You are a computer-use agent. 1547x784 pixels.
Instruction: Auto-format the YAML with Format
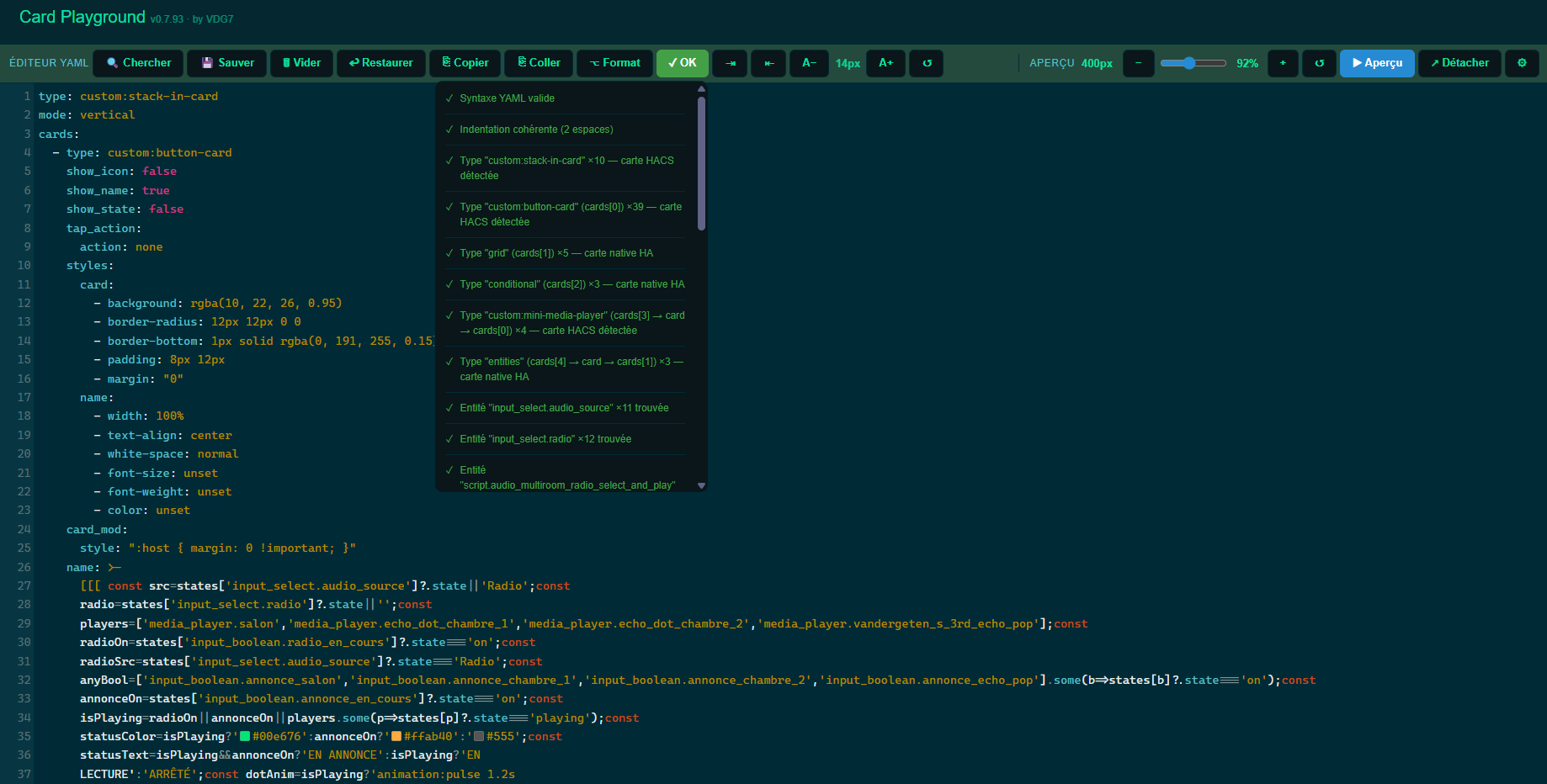[614, 63]
